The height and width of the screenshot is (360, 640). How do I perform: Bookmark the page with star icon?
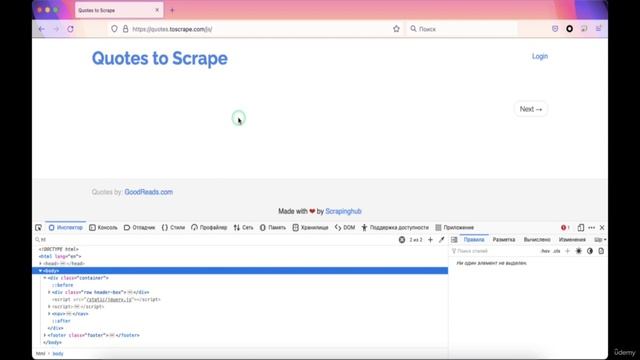coord(396,29)
